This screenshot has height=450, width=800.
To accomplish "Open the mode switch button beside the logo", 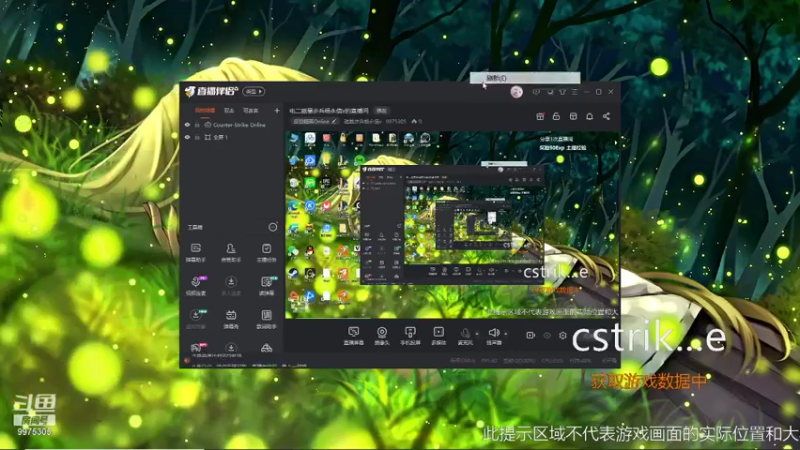I will pos(254,91).
